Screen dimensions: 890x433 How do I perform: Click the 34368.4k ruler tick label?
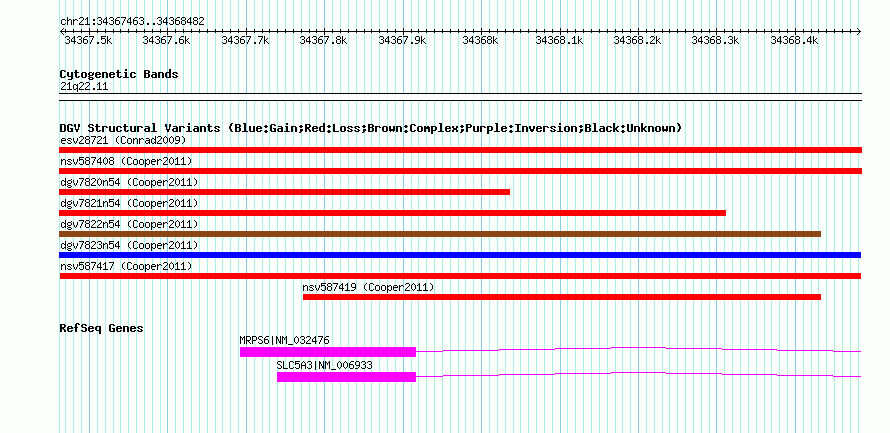point(794,40)
